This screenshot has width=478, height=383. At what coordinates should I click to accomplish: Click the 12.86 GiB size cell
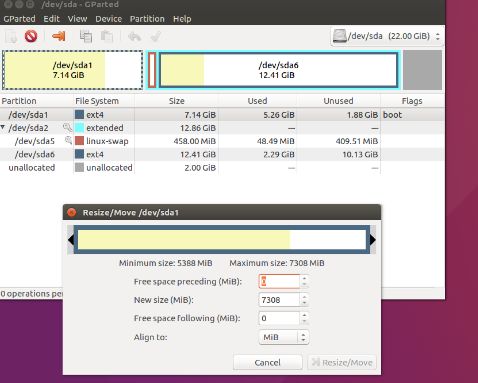(198, 128)
